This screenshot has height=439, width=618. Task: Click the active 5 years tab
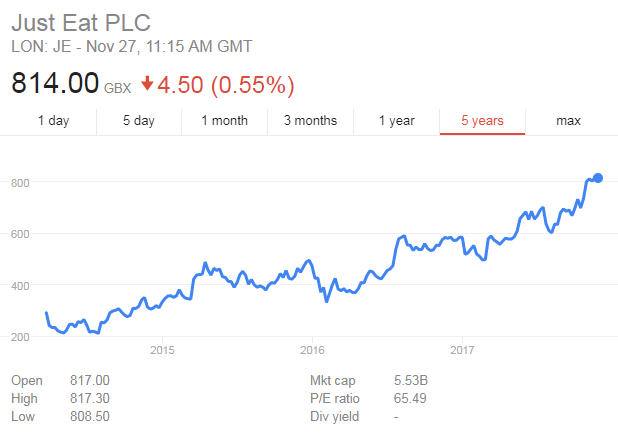click(x=482, y=121)
